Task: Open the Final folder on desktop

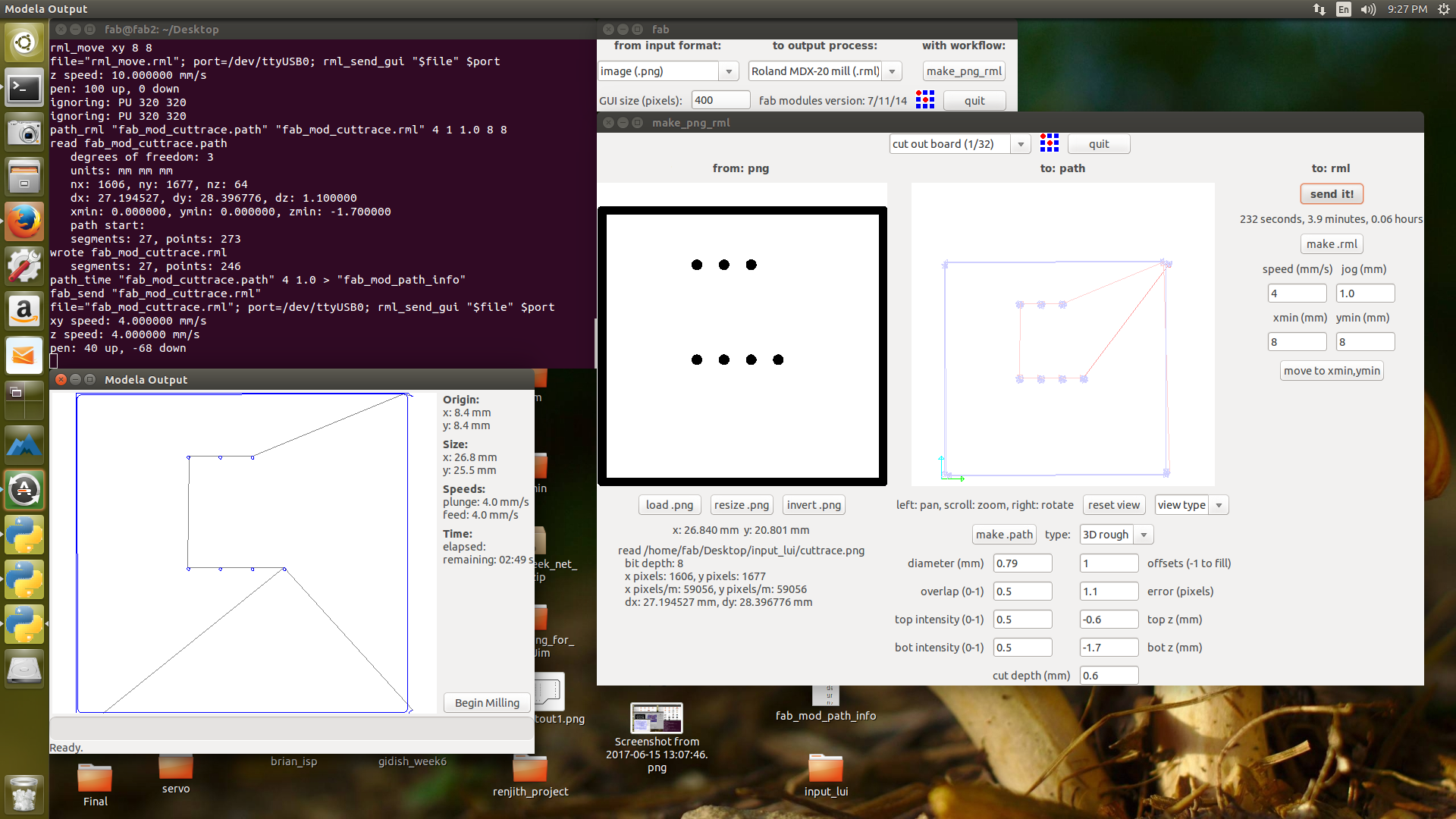Action: (96, 786)
